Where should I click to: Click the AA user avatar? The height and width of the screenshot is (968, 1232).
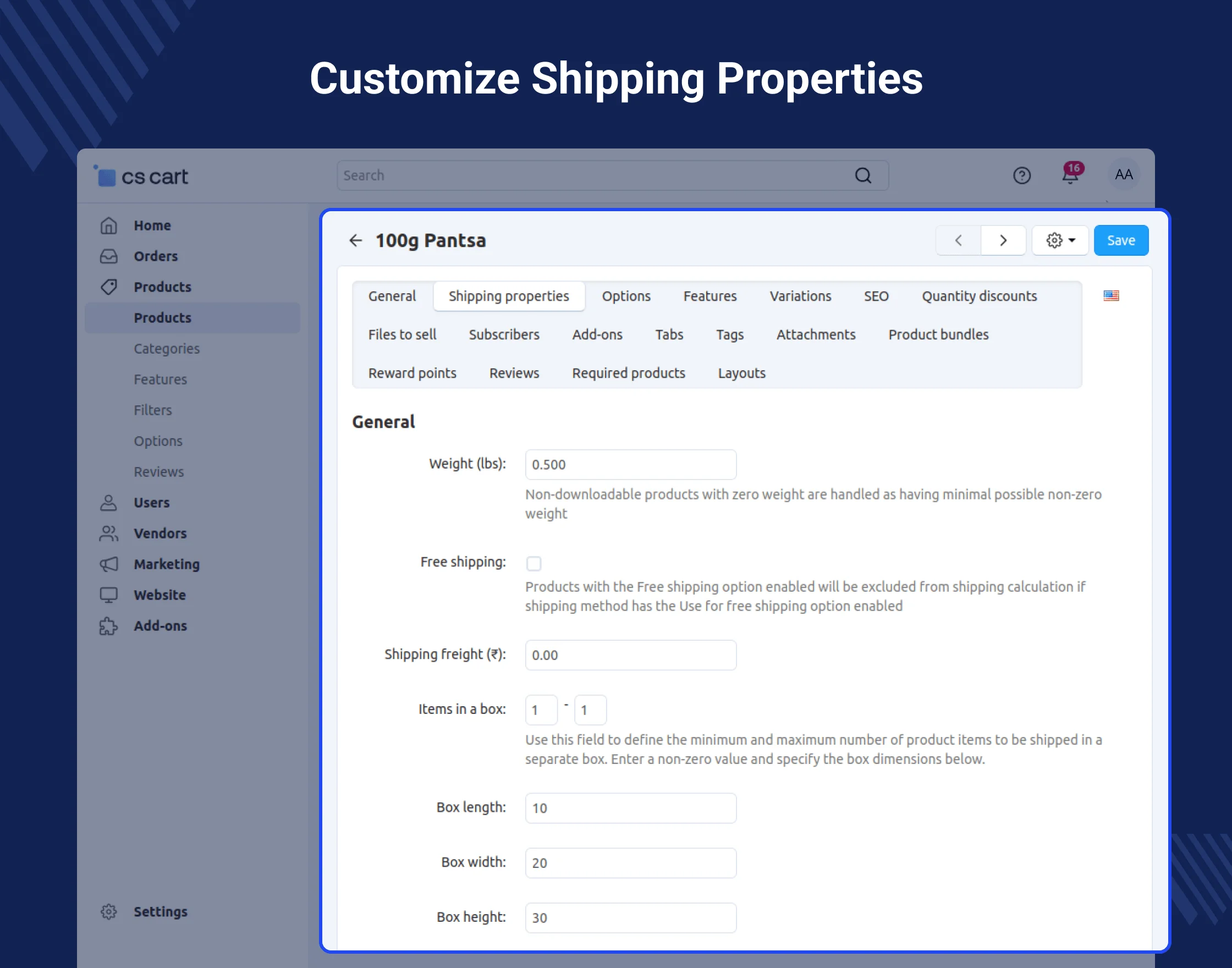point(1123,174)
